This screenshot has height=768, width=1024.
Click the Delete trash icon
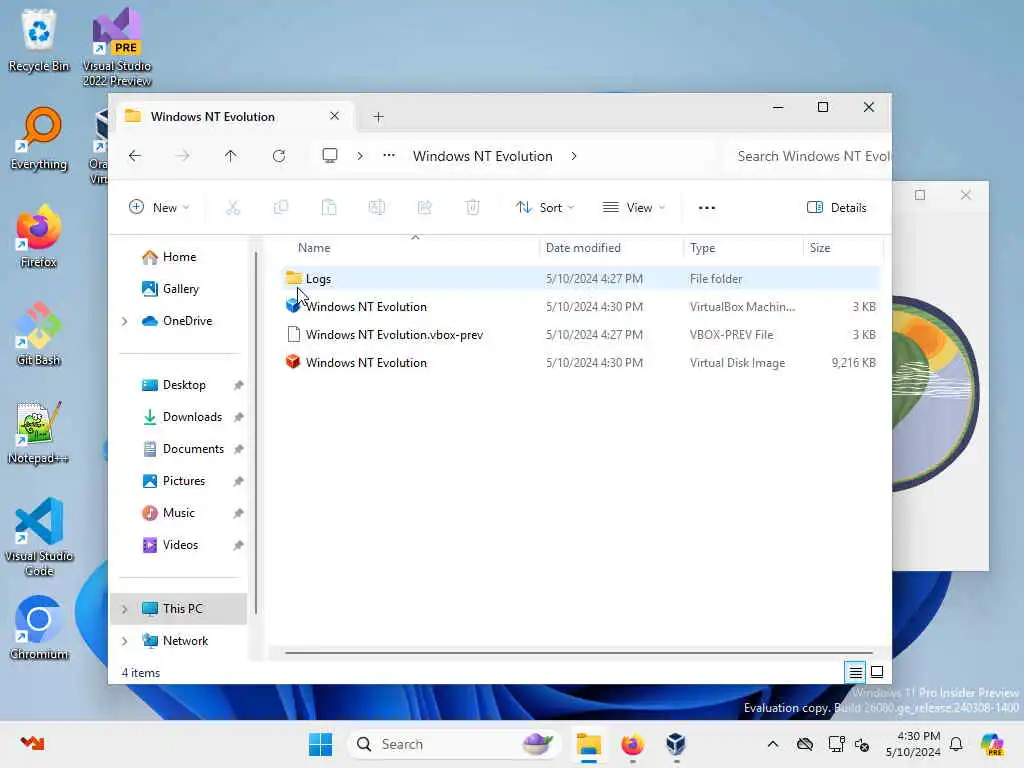[x=473, y=208]
